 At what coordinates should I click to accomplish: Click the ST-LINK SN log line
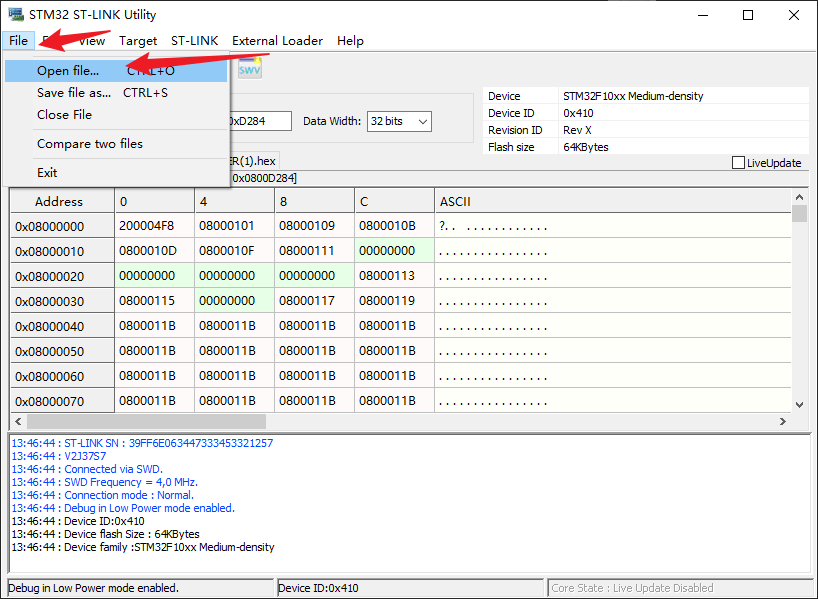(x=142, y=443)
